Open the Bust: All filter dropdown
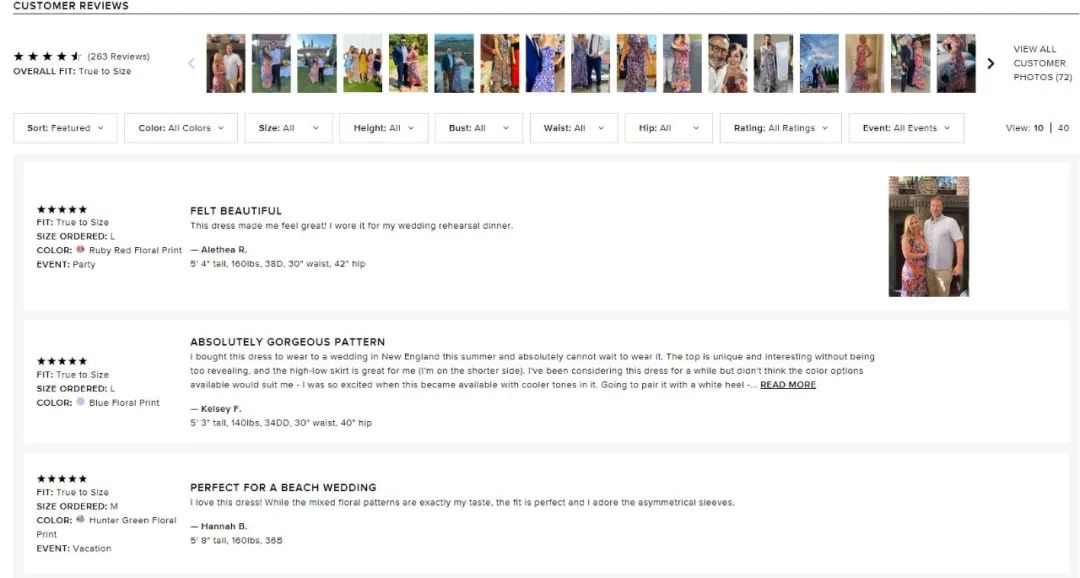1080x578 pixels. 478,128
